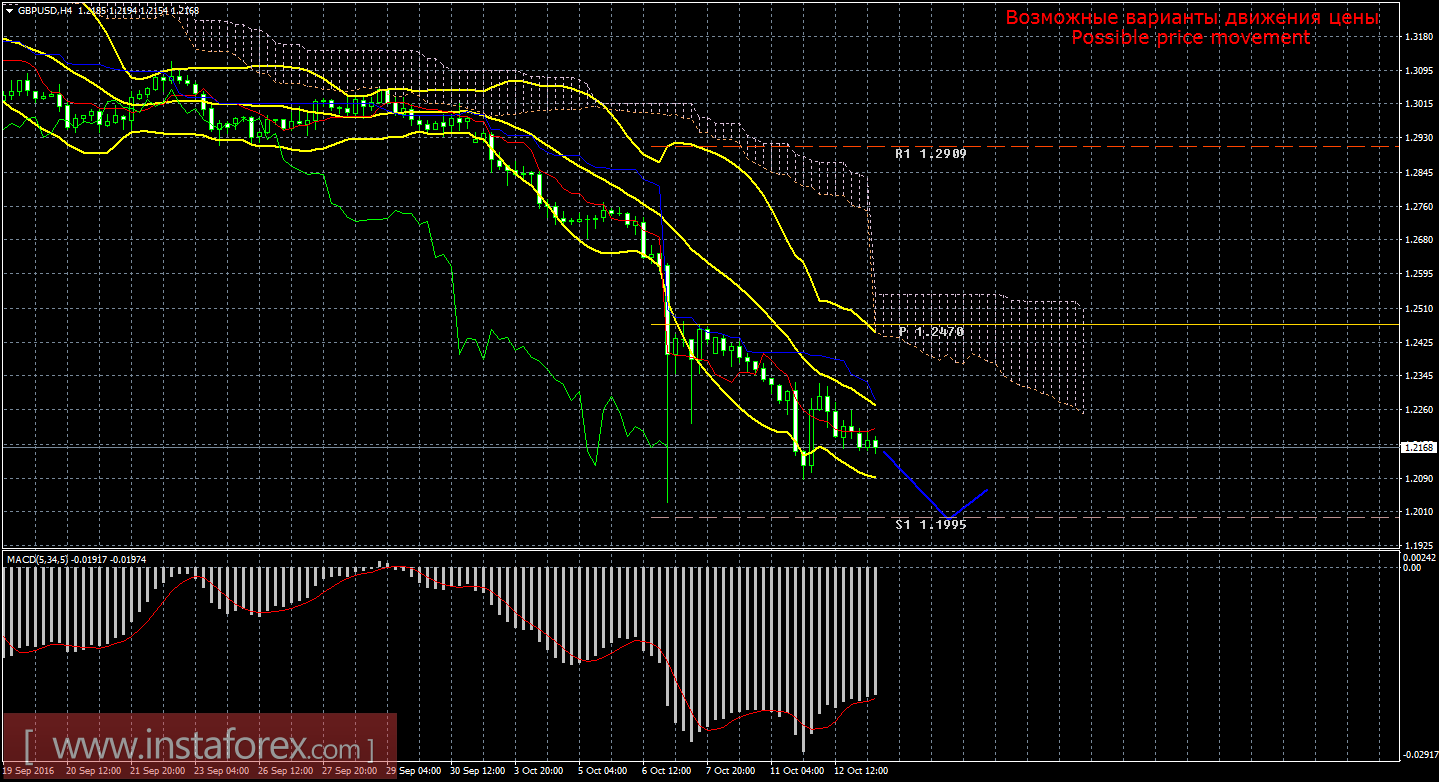Click the 6 Oct 12:00 time label
This screenshot has width=1439, height=782.
pyautogui.click(x=666, y=771)
